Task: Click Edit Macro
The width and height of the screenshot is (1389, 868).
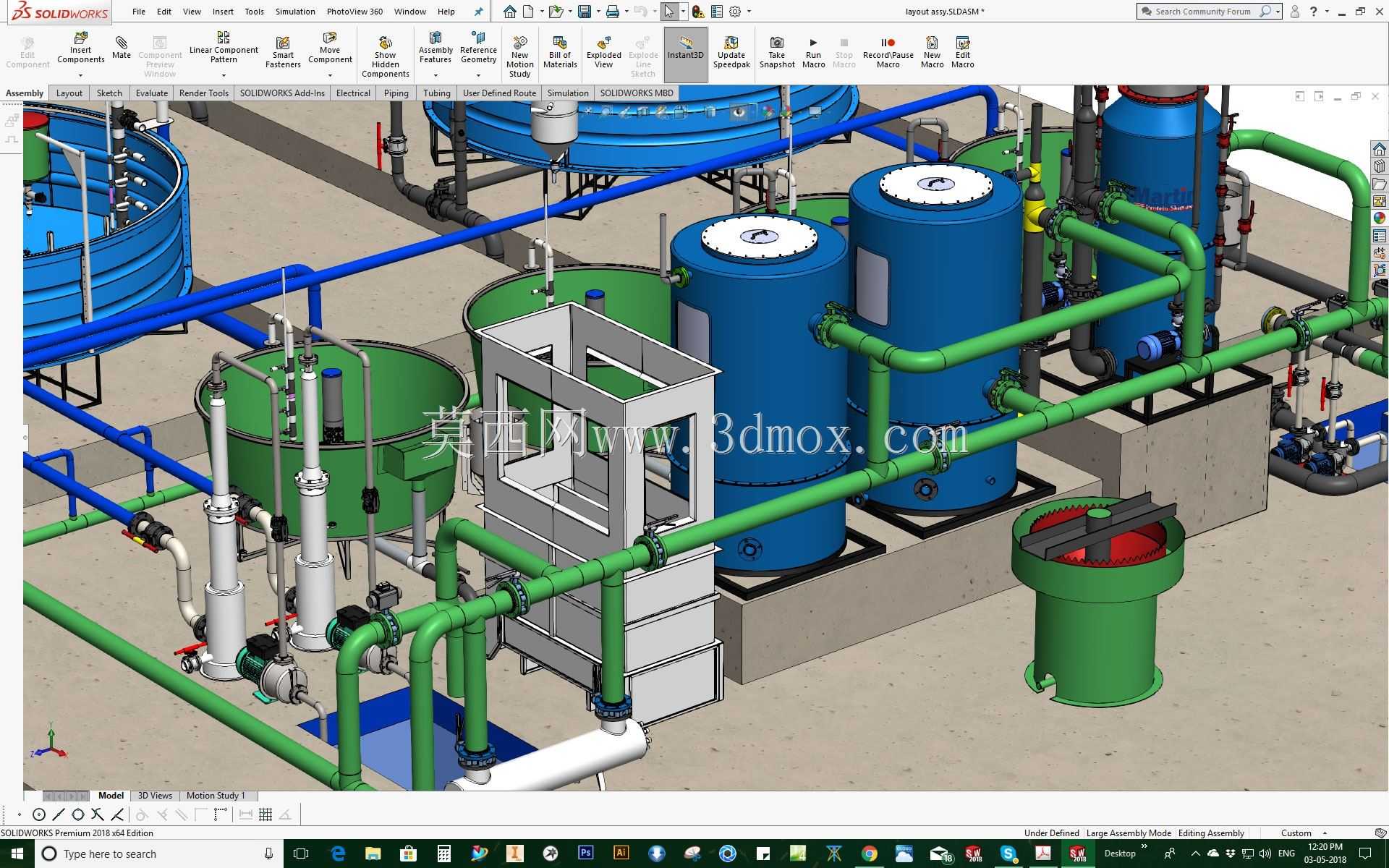Action: click(x=962, y=53)
